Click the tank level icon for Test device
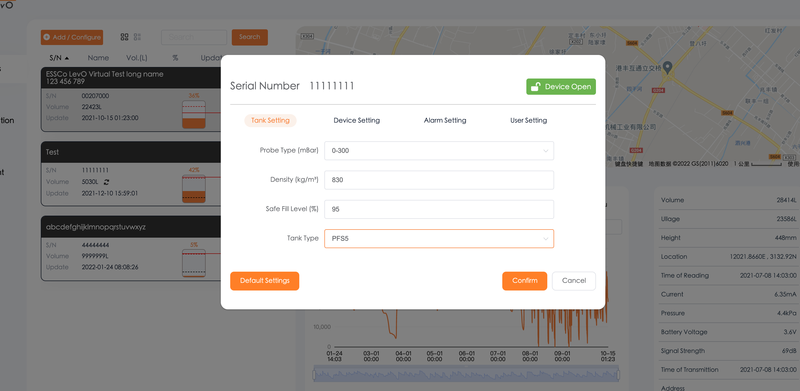The height and width of the screenshot is (391, 800). [x=194, y=189]
